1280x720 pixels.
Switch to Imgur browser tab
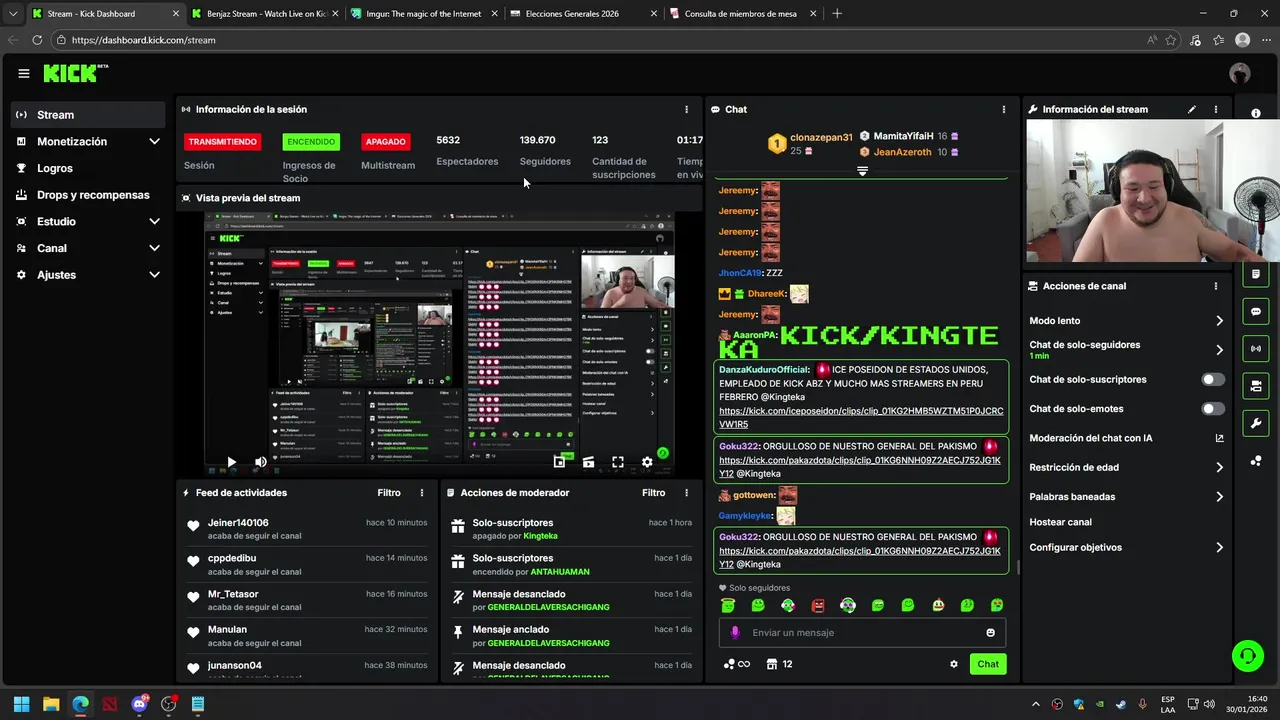click(424, 14)
